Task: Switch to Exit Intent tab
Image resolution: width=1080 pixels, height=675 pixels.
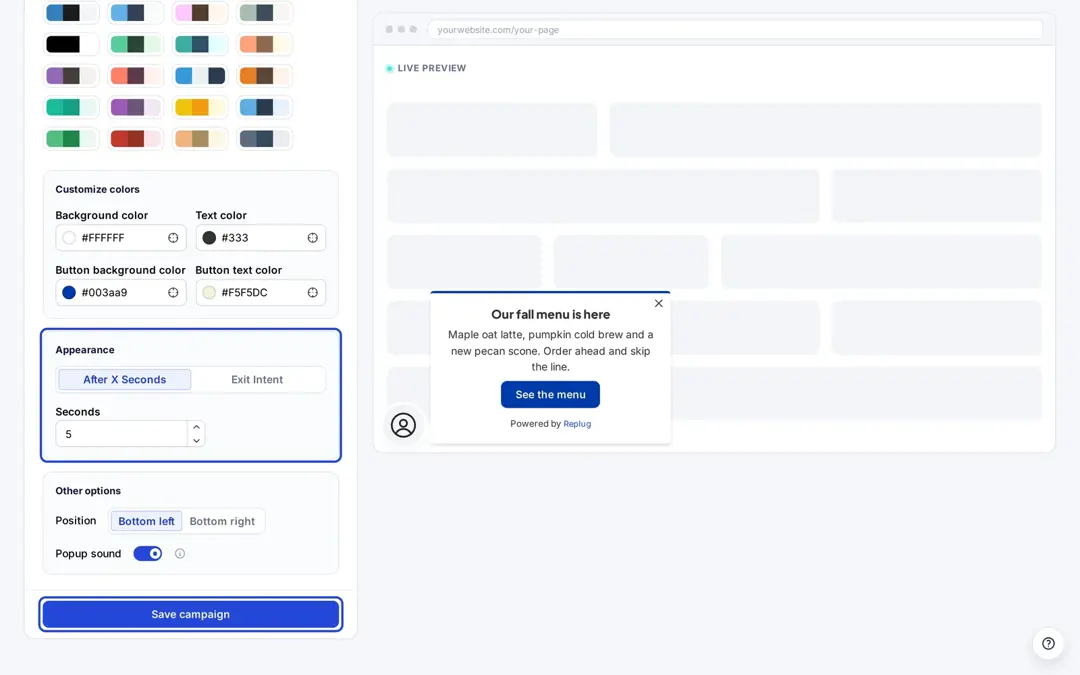Action: coord(257,380)
